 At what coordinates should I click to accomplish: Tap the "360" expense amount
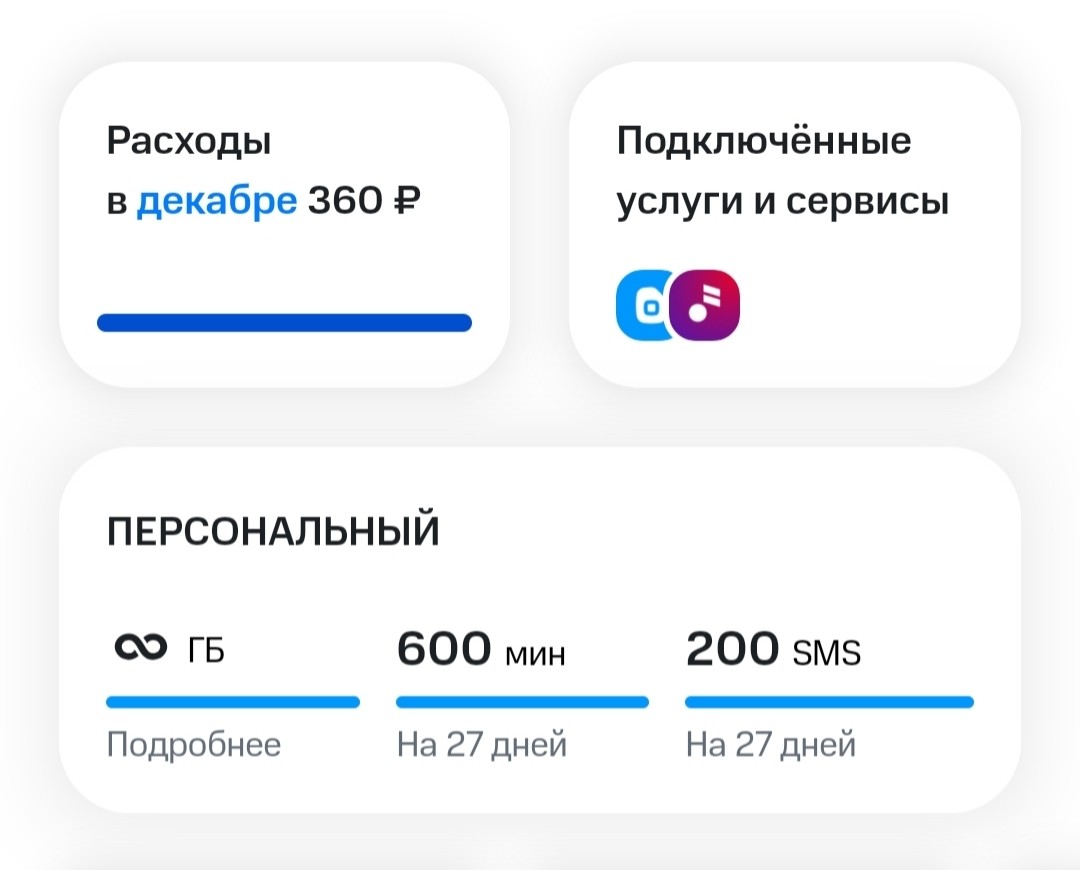pyautogui.click(x=345, y=201)
